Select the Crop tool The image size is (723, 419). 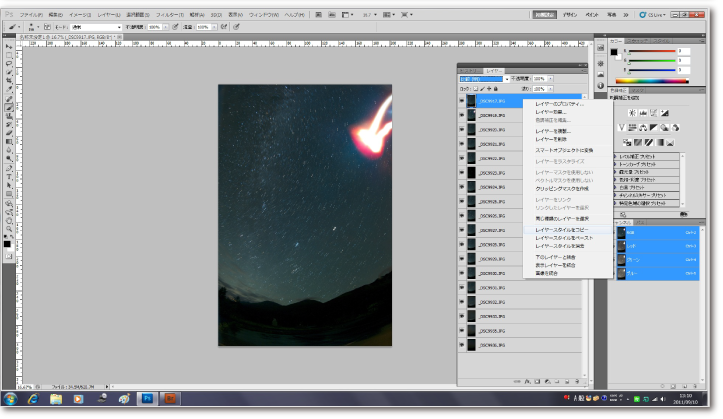coord(8,82)
